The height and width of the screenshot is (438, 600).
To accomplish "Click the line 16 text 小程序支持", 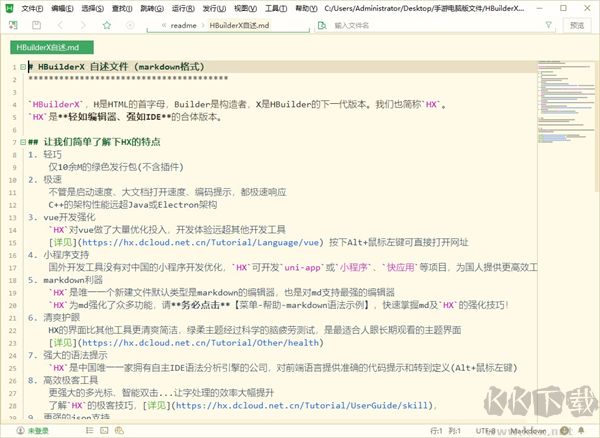I will 66,255.
